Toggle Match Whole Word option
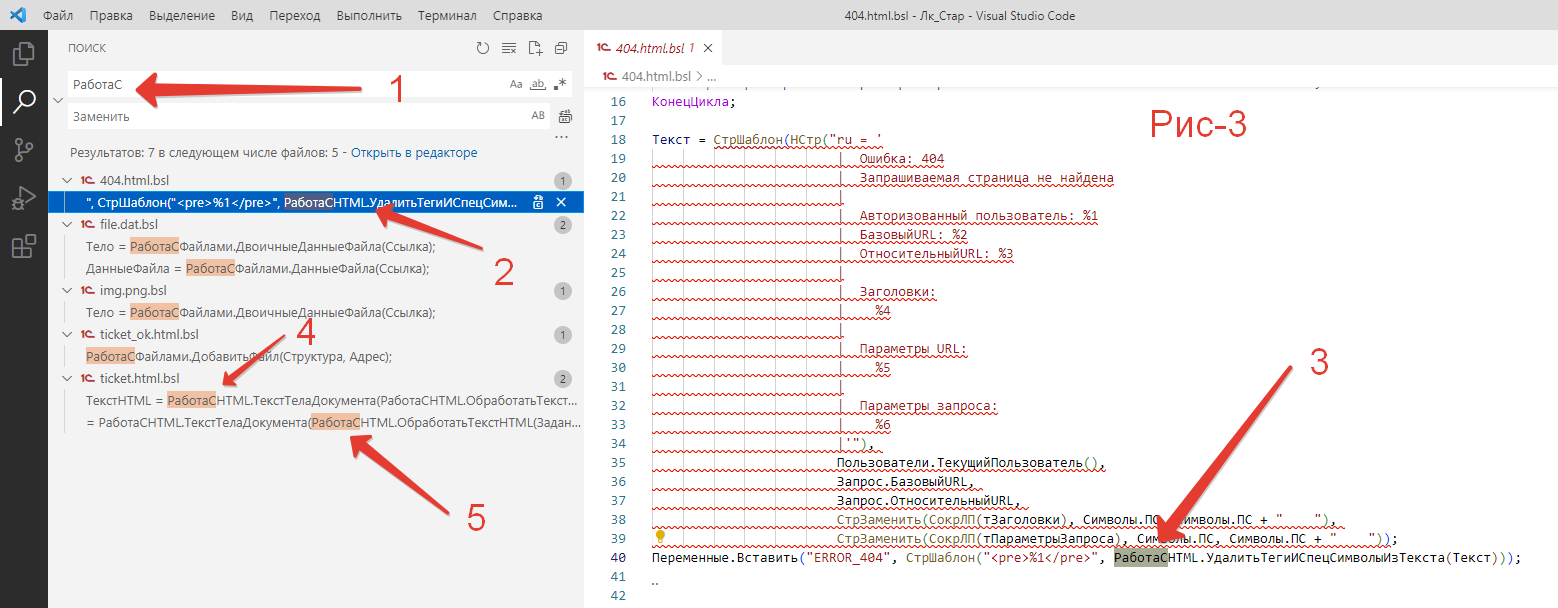1558x608 pixels. click(538, 84)
